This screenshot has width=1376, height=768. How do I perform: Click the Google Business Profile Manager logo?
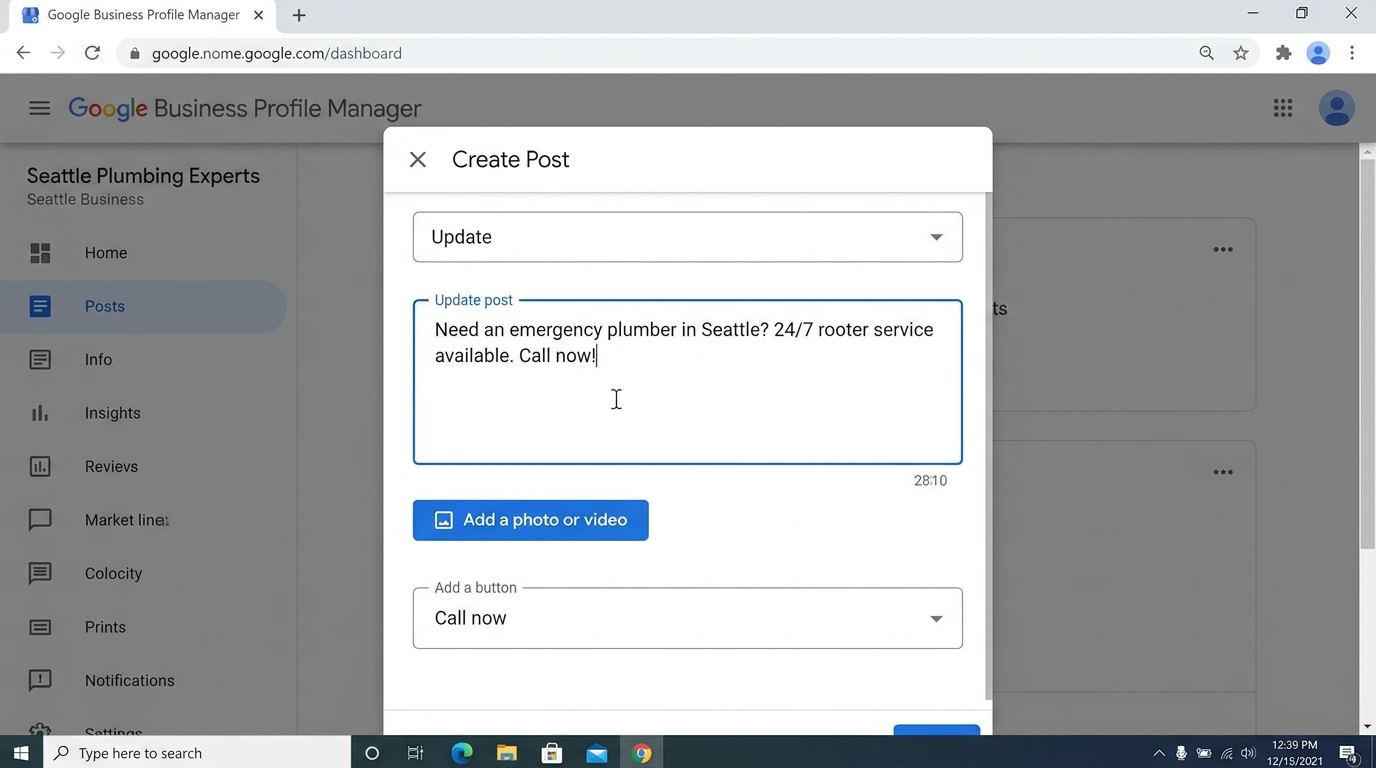245,108
